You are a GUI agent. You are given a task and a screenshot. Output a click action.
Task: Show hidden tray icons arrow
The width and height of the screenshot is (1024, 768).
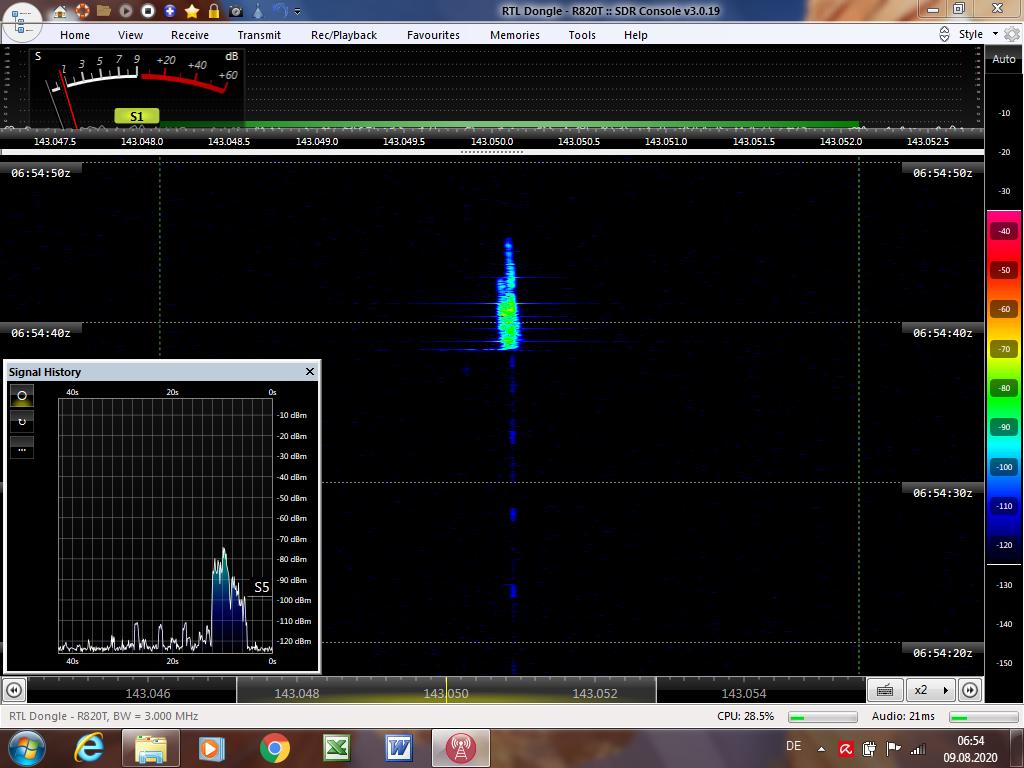(822, 749)
